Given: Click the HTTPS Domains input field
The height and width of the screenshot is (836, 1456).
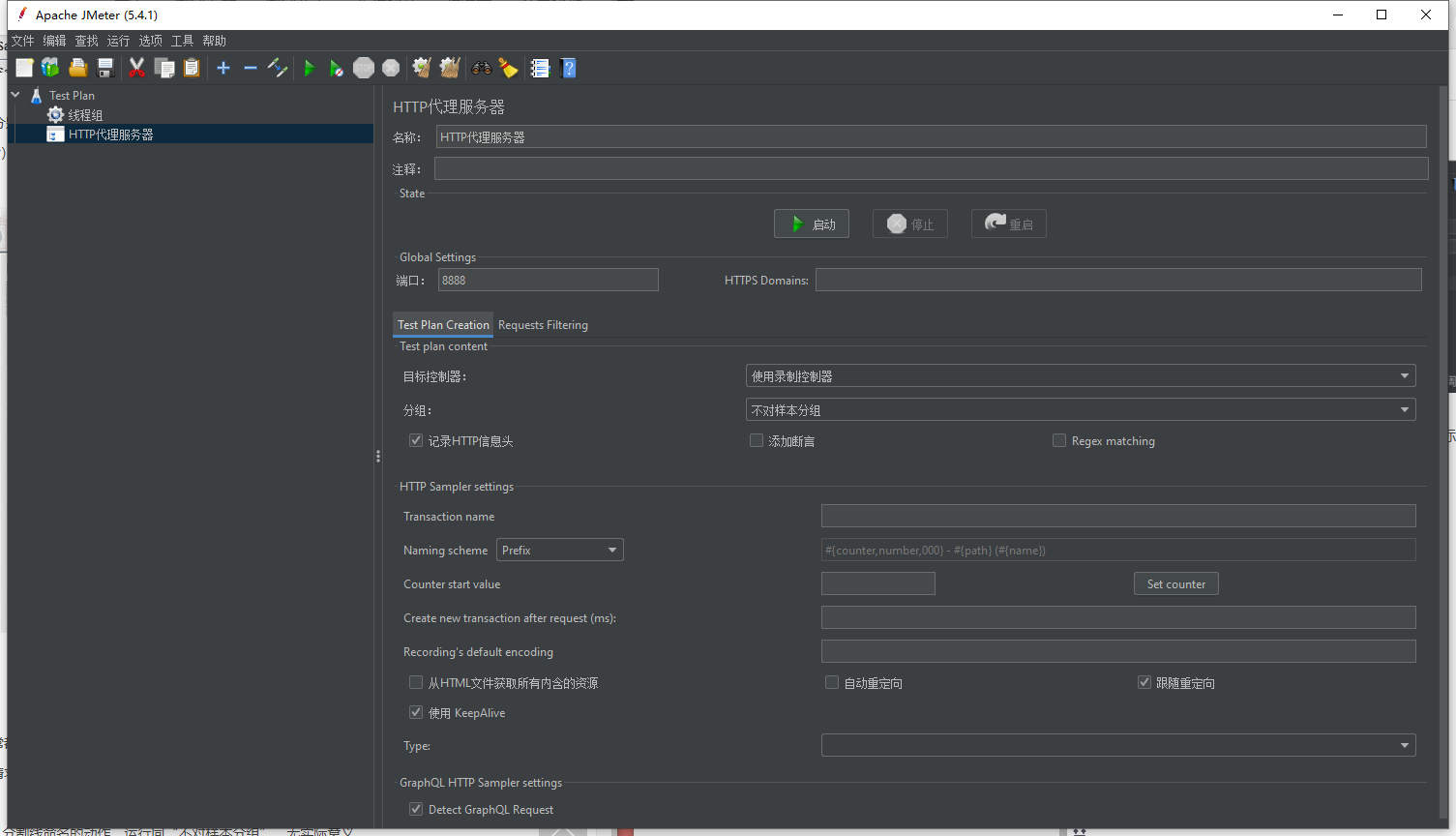Looking at the screenshot, I should point(1118,280).
